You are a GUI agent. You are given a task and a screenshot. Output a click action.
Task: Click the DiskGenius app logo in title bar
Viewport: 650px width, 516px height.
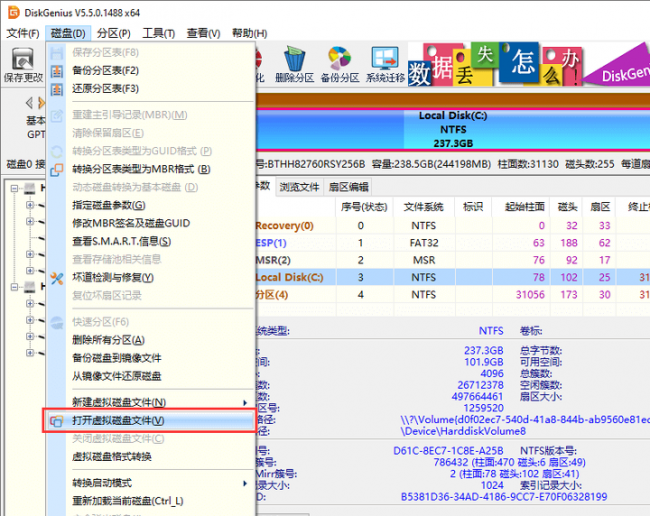pos(14,12)
